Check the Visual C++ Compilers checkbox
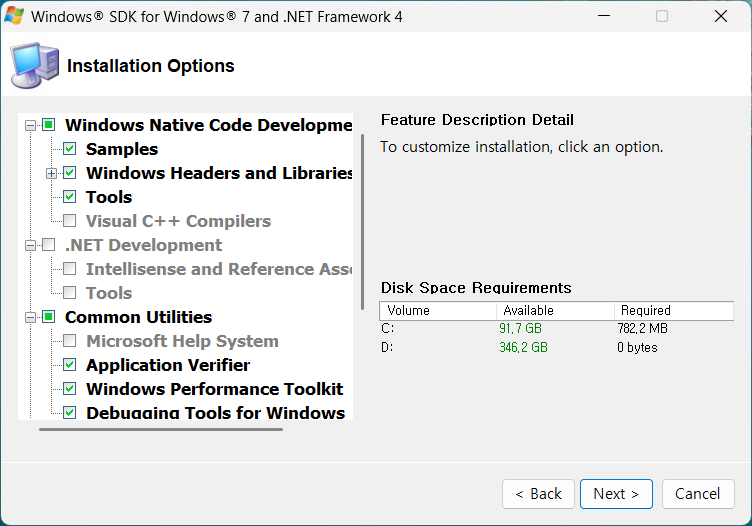 (x=70, y=221)
